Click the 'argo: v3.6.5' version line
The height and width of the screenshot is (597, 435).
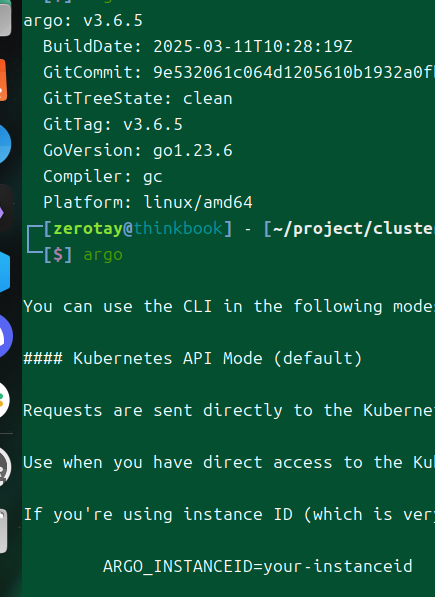click(83, 21)
